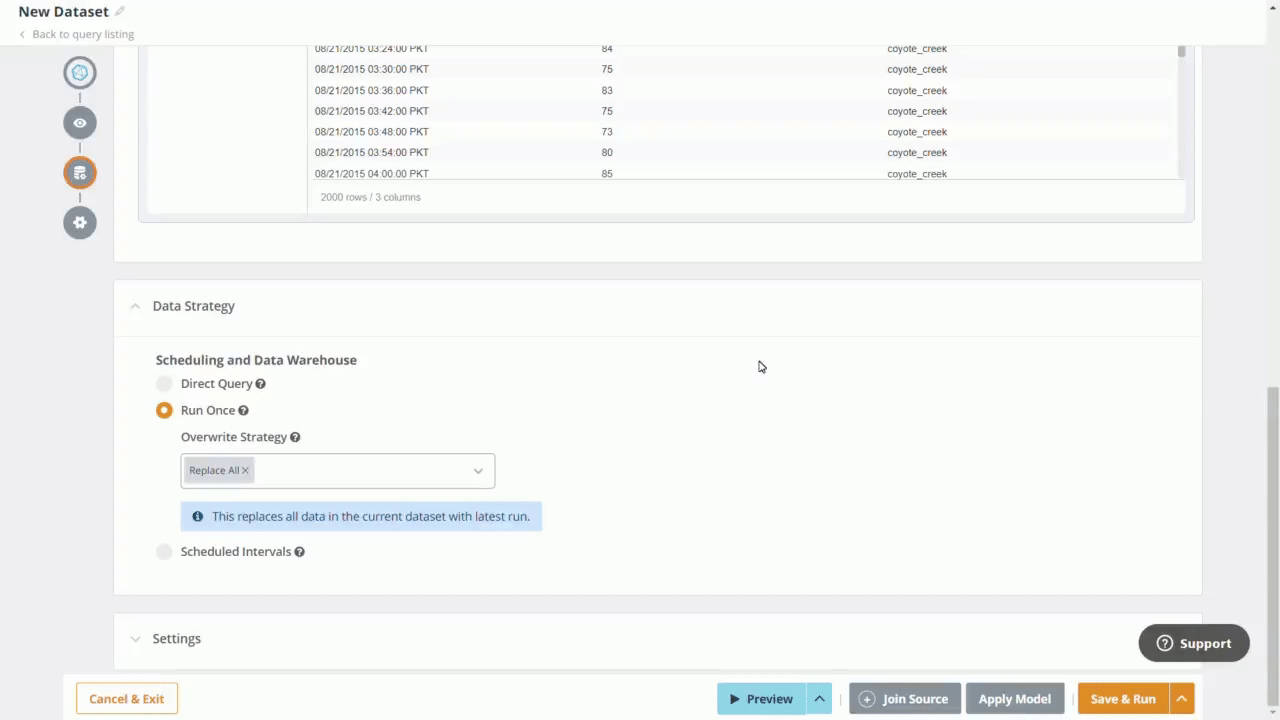Click help icon next to Run Once
The width and height of the screenshot is (1280, 720).
(x=243, y=411)
